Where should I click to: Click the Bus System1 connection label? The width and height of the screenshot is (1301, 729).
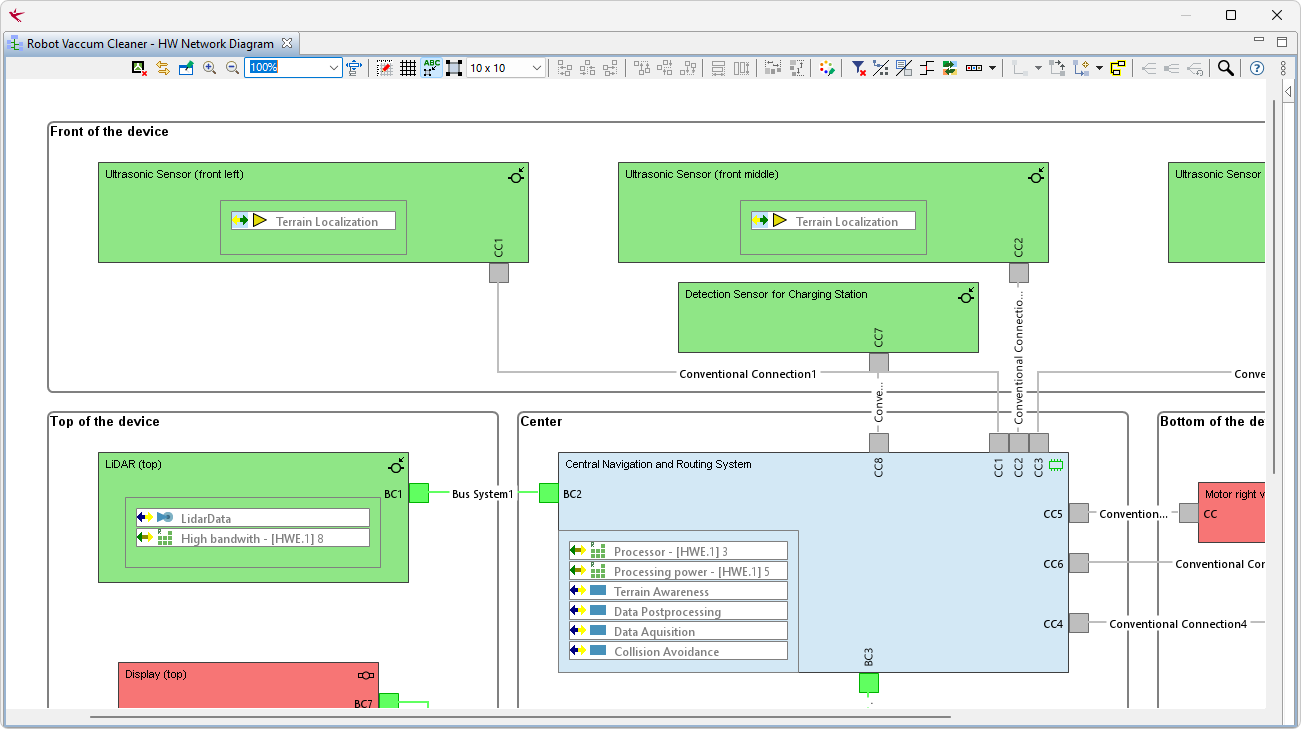tap(483, 494)
